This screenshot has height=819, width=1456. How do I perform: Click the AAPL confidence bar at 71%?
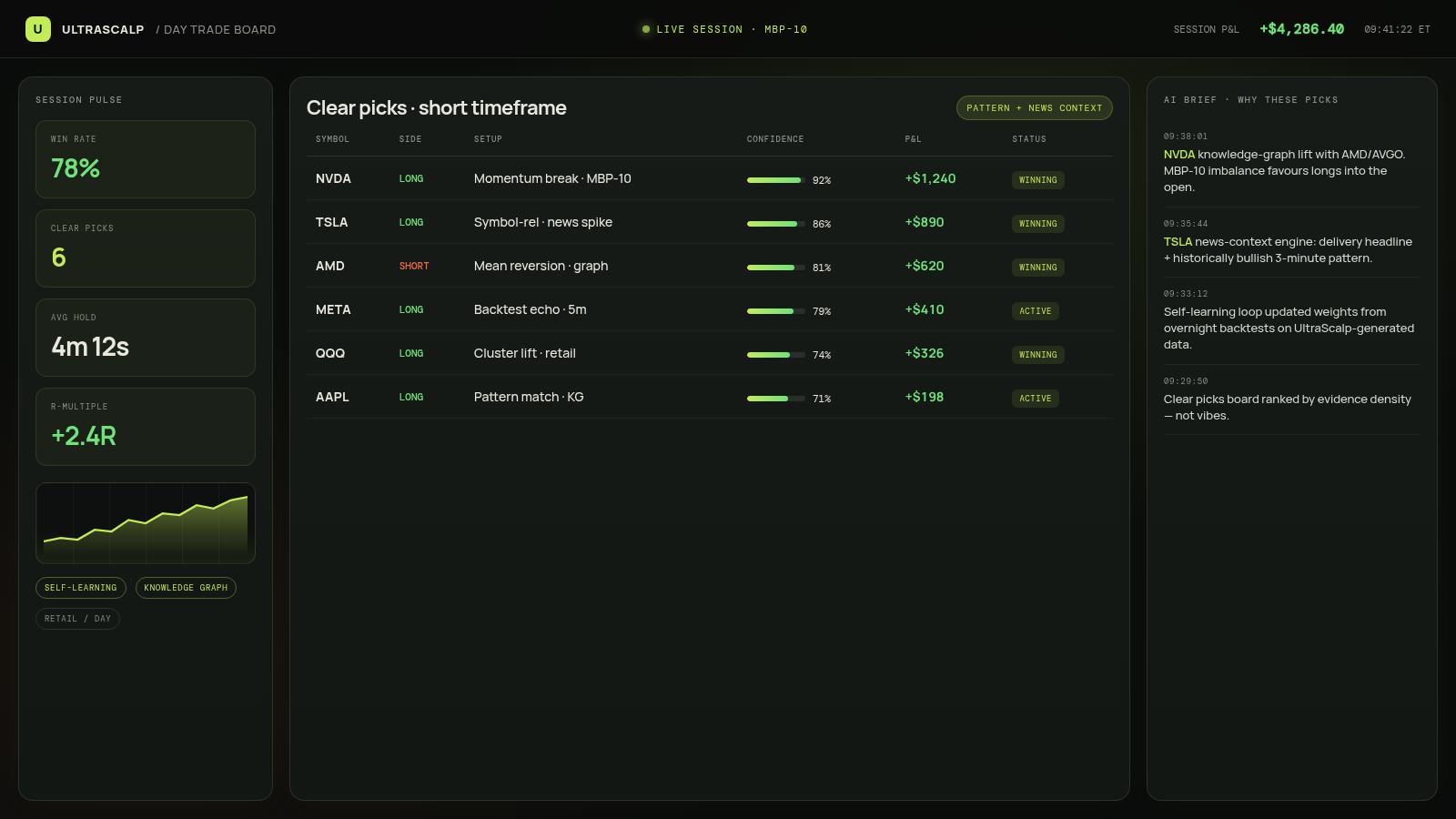pos(775,399)
